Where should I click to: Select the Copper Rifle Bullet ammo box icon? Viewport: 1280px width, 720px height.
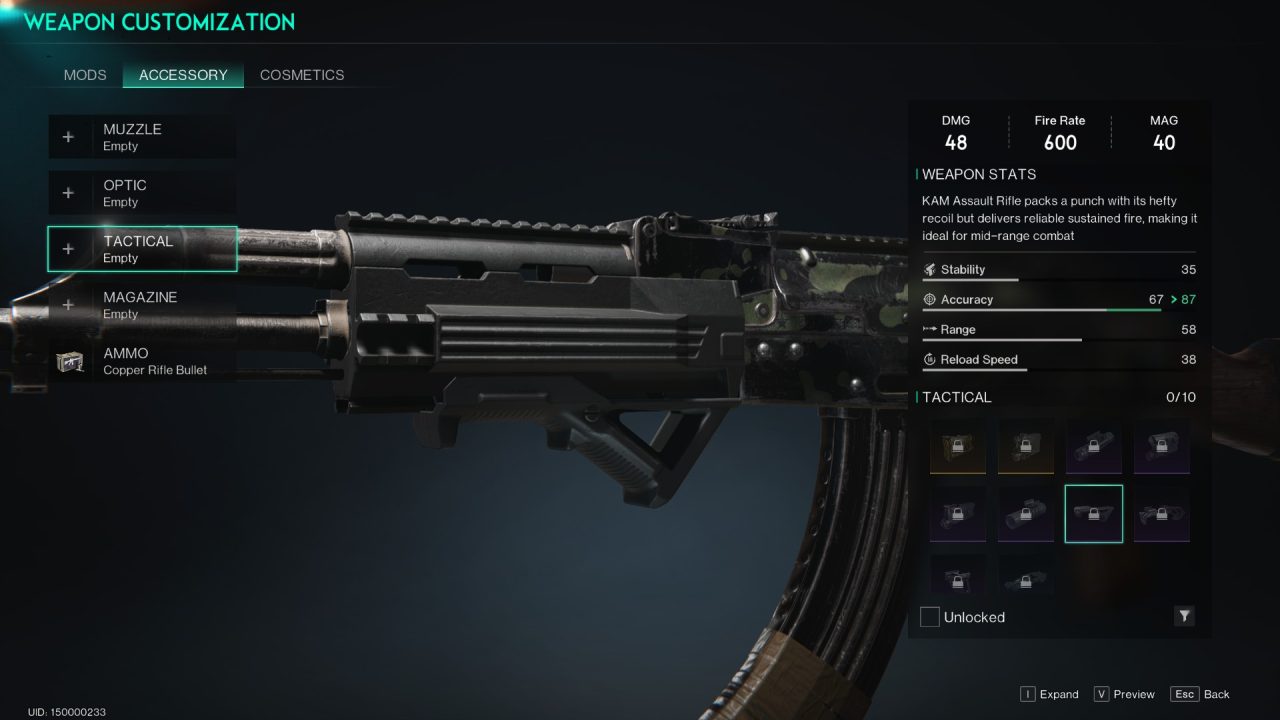pyautogui.click(x=69, y=361)
